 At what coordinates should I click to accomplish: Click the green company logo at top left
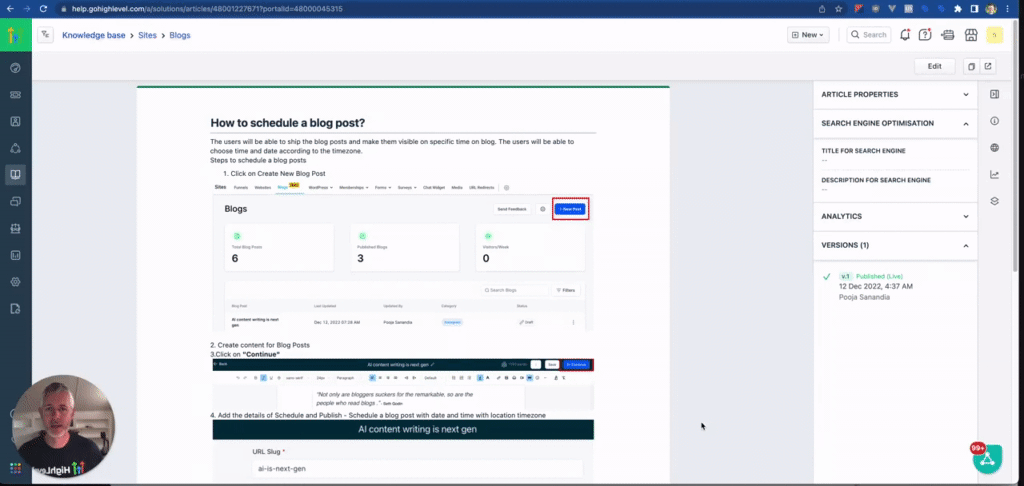click(16, 35)
